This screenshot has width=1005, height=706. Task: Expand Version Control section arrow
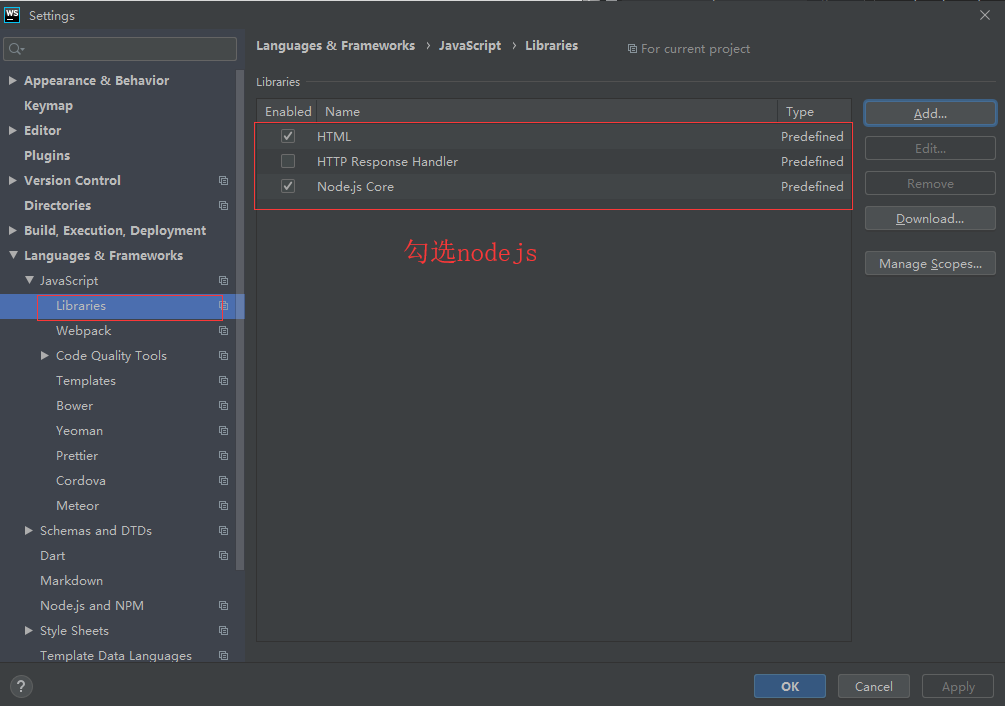tap(13, 181)
